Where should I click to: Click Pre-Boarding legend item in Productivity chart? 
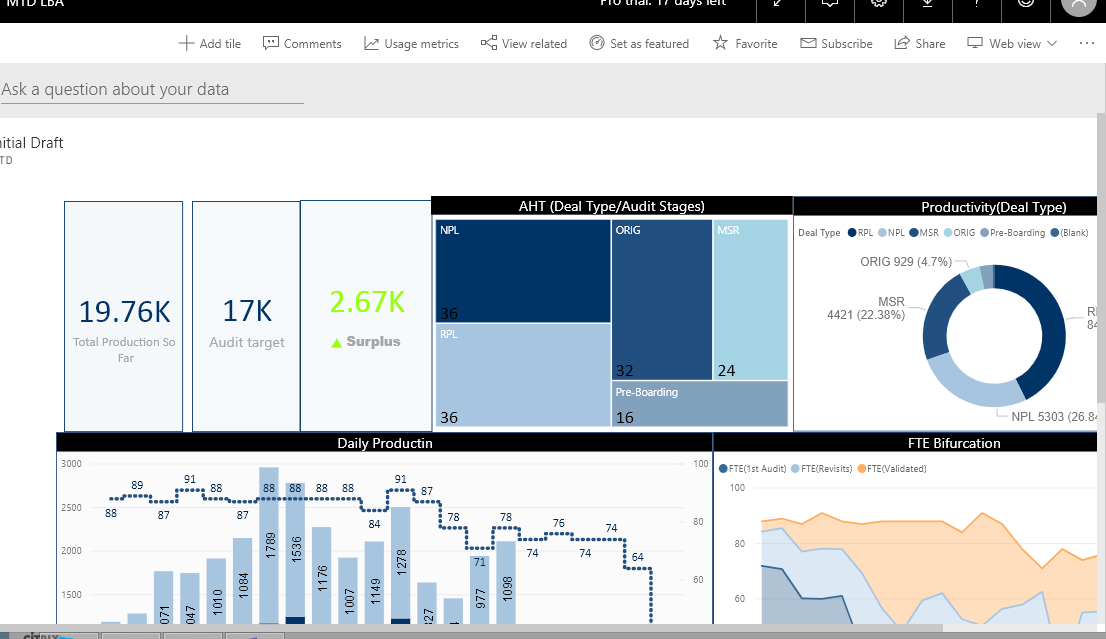(1013, 233)
